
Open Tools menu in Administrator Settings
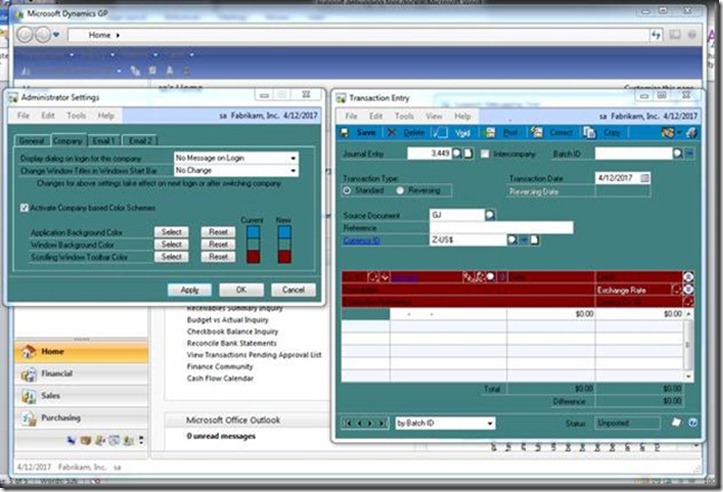[x=76, y=116]
